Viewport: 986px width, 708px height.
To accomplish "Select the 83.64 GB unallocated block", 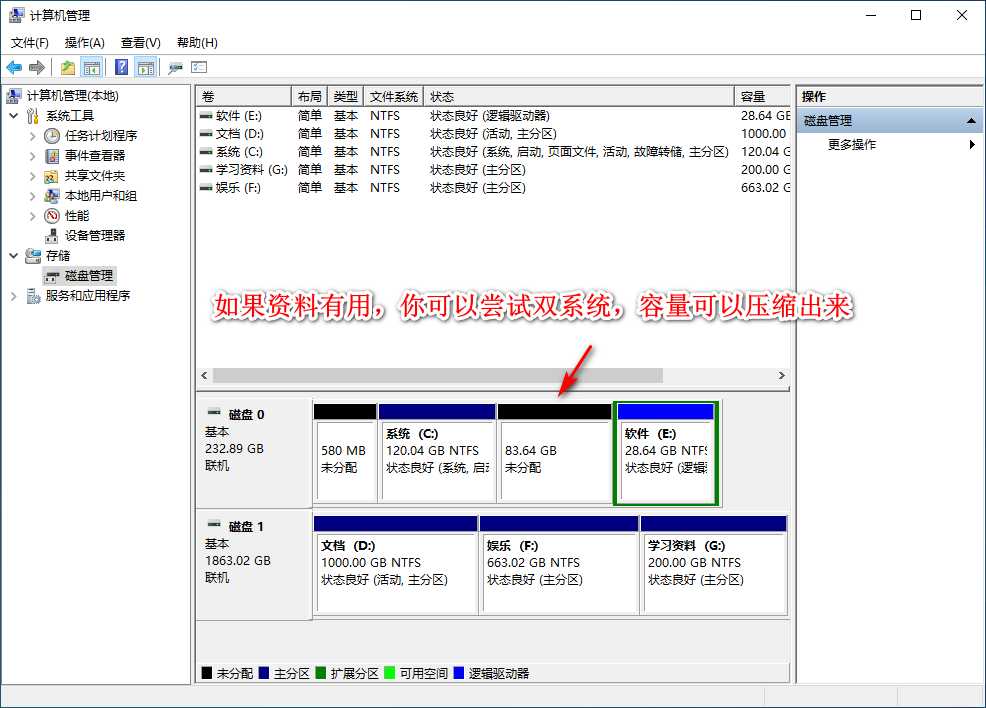I will coord(554,453).
